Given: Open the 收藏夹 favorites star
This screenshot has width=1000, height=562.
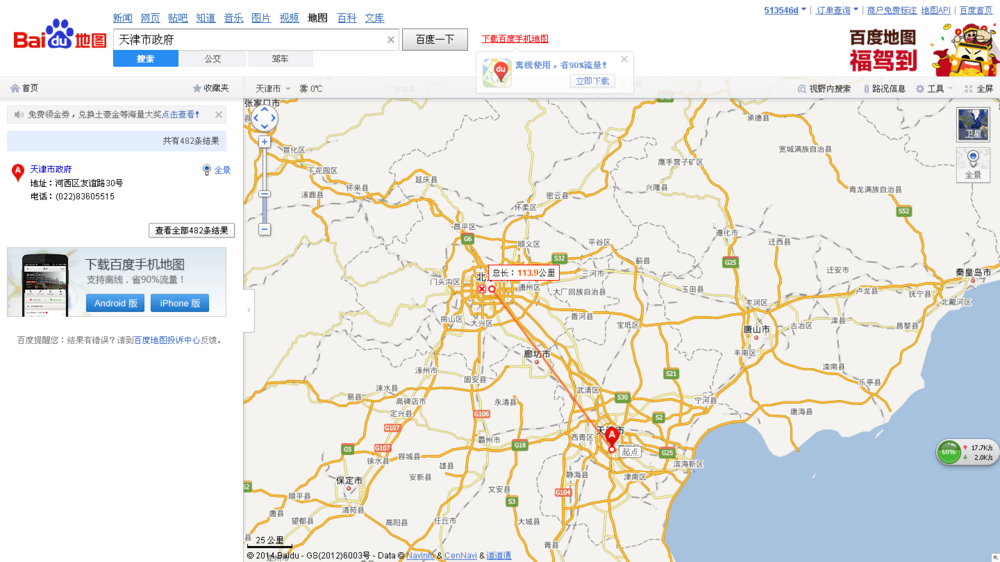Looking at the screenshot, I should coord(210,88).
